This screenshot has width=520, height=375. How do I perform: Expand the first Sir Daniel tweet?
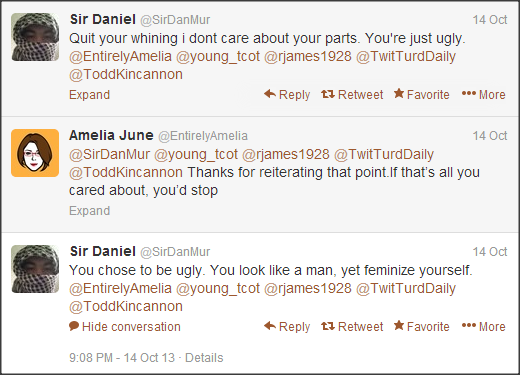click(x=89, y=95)
